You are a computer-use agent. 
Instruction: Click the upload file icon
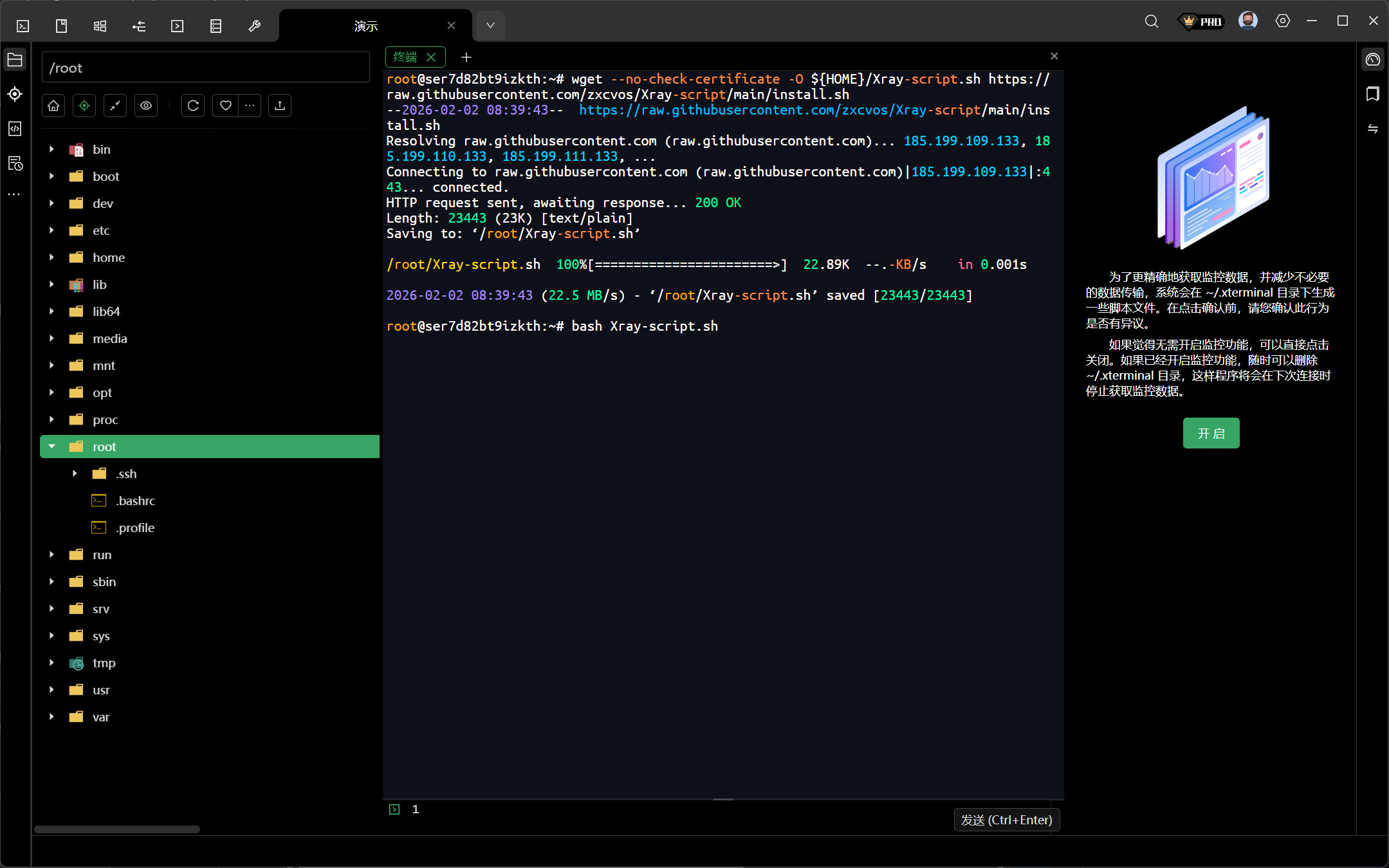coord(280,106)
